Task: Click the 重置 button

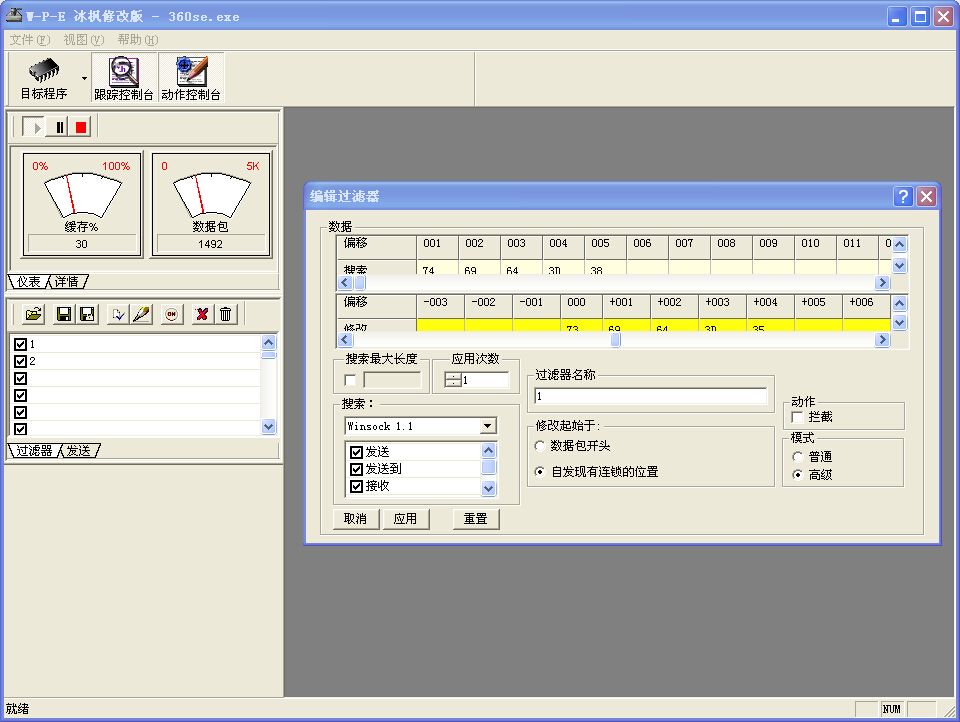Action: click(476, 519)
